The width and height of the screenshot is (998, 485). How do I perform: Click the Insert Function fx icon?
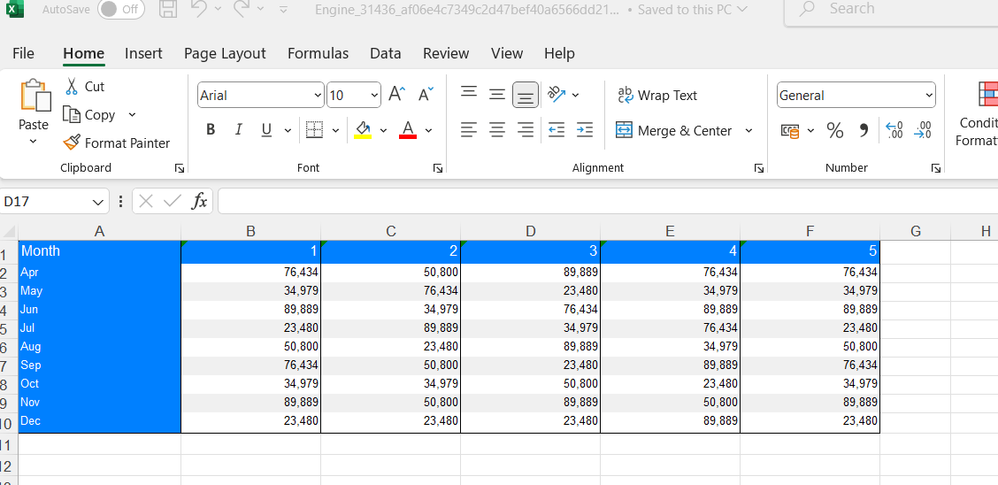tap(200, 202)
